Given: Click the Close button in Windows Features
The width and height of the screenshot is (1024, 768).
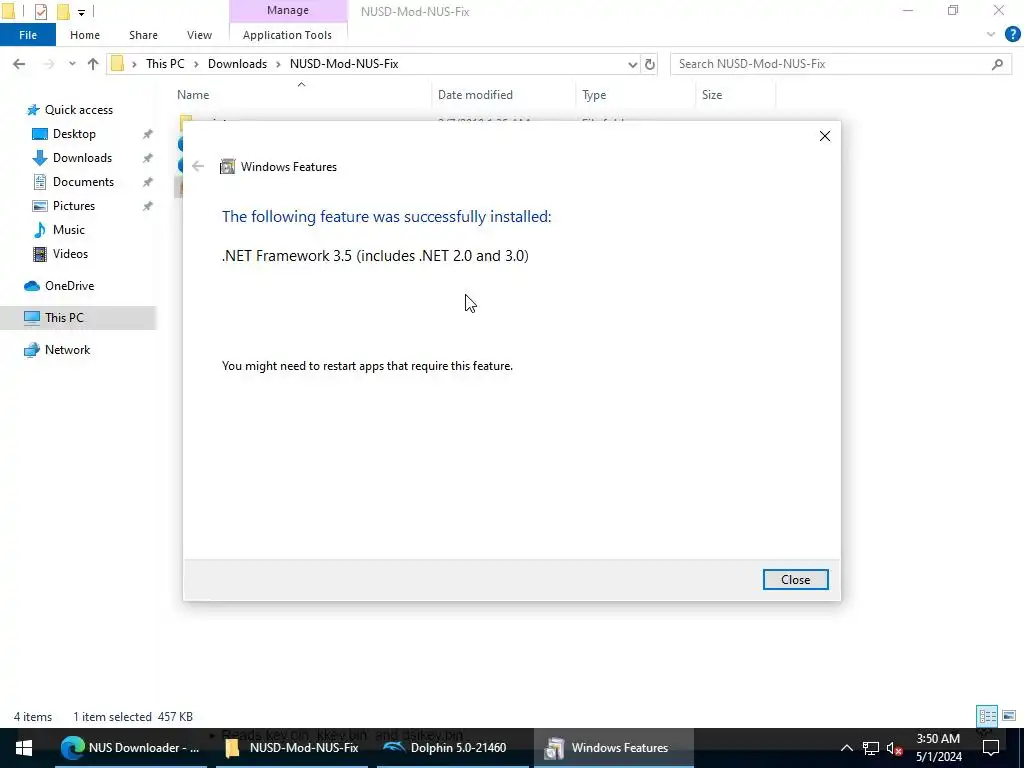Looking at the screenshot, I should pos(795,579).
